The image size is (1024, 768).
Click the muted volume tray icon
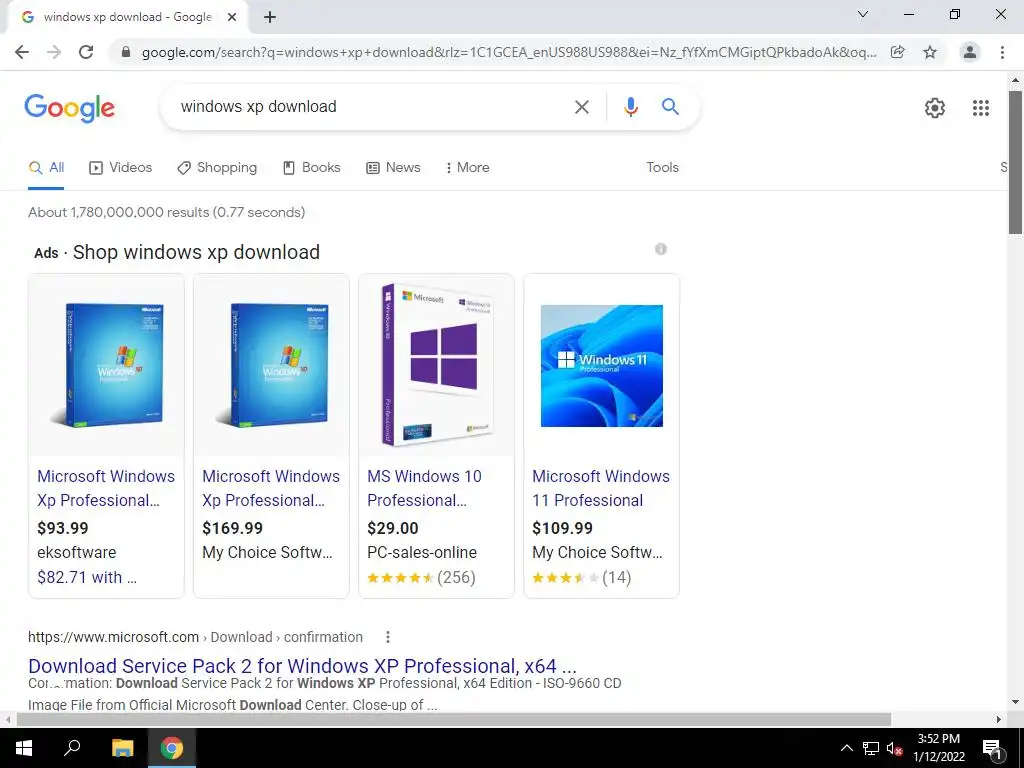click(894, 748)
